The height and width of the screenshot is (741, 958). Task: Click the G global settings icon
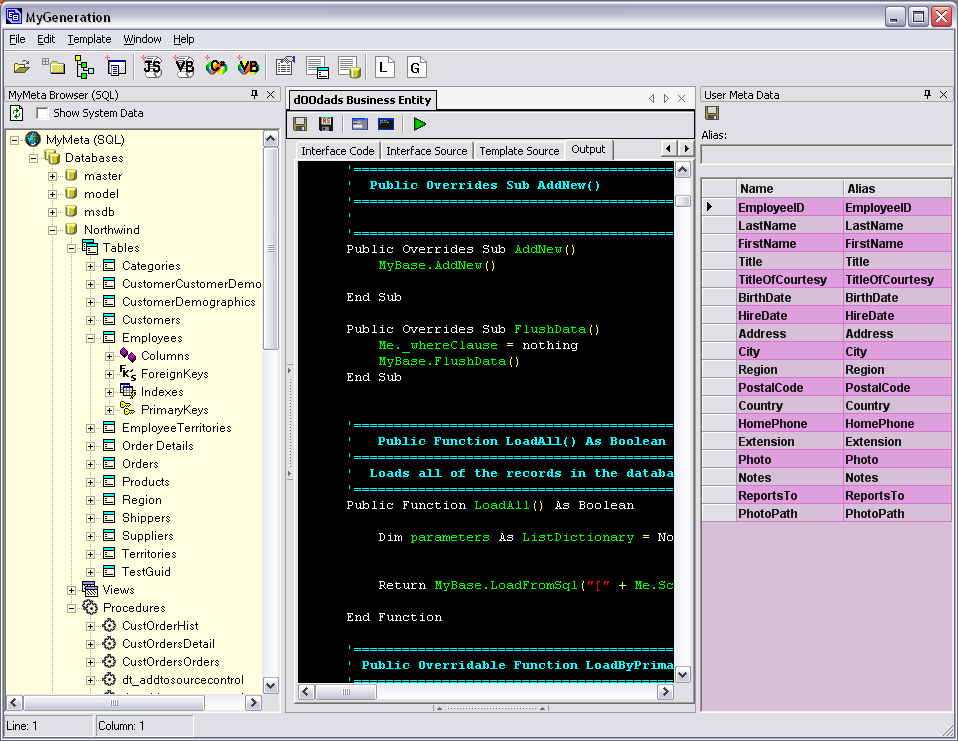click(416, 67)
